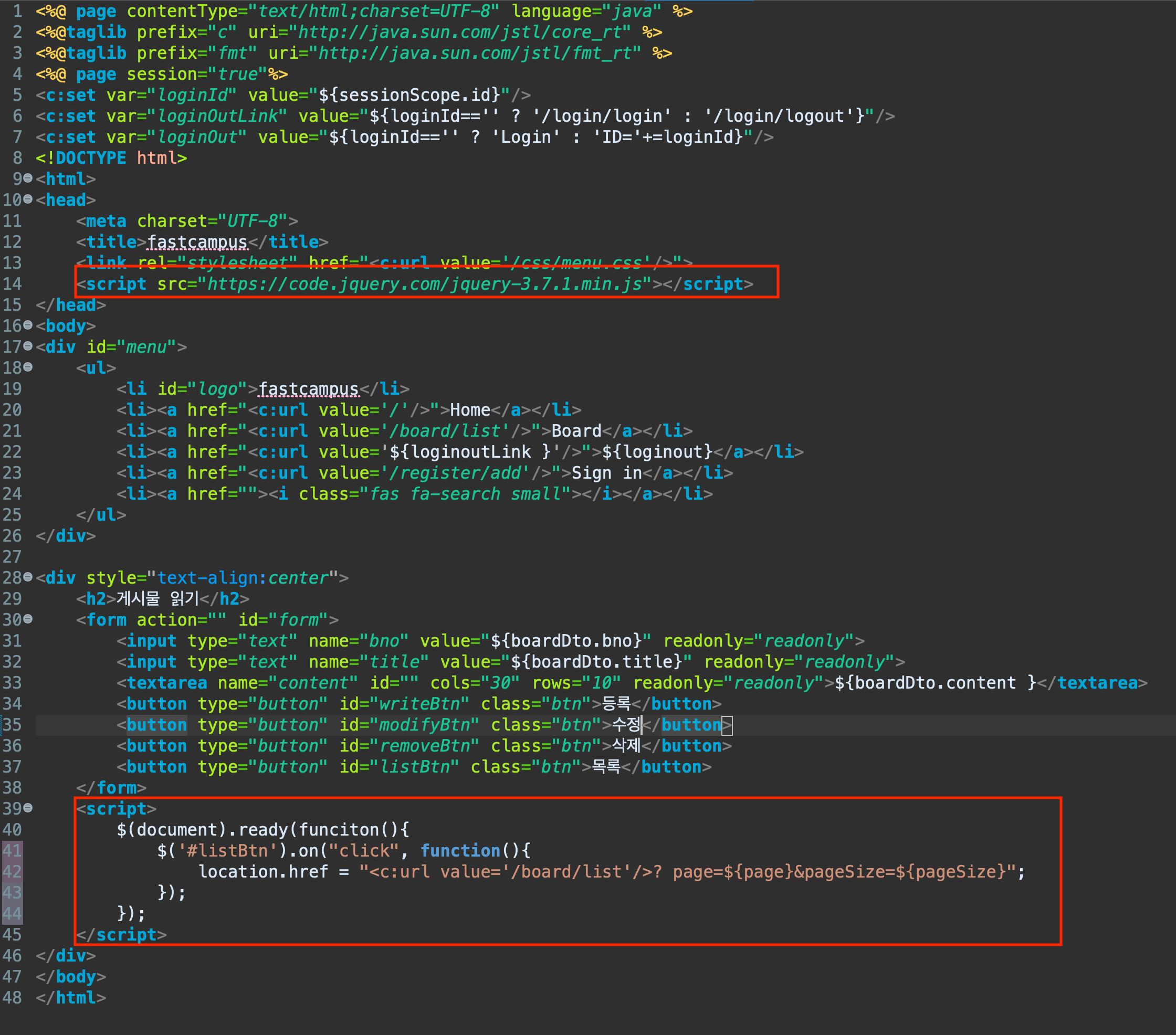Click highlighted line number 42 in gutter
The image size is (1176, 1035).
coord(12,872)
